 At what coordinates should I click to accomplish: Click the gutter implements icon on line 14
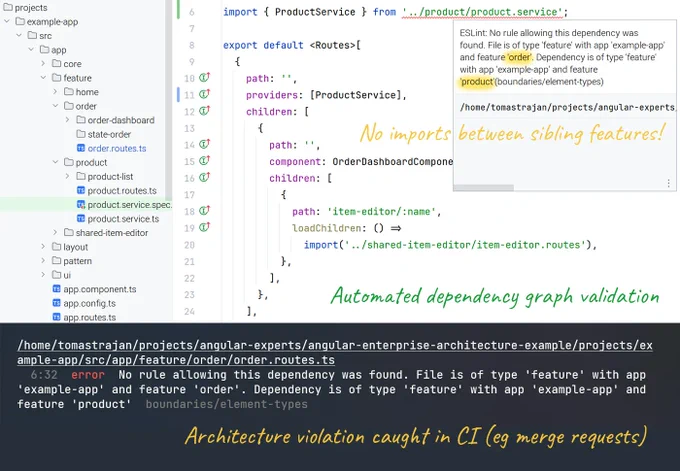click(x=204, y=144)
